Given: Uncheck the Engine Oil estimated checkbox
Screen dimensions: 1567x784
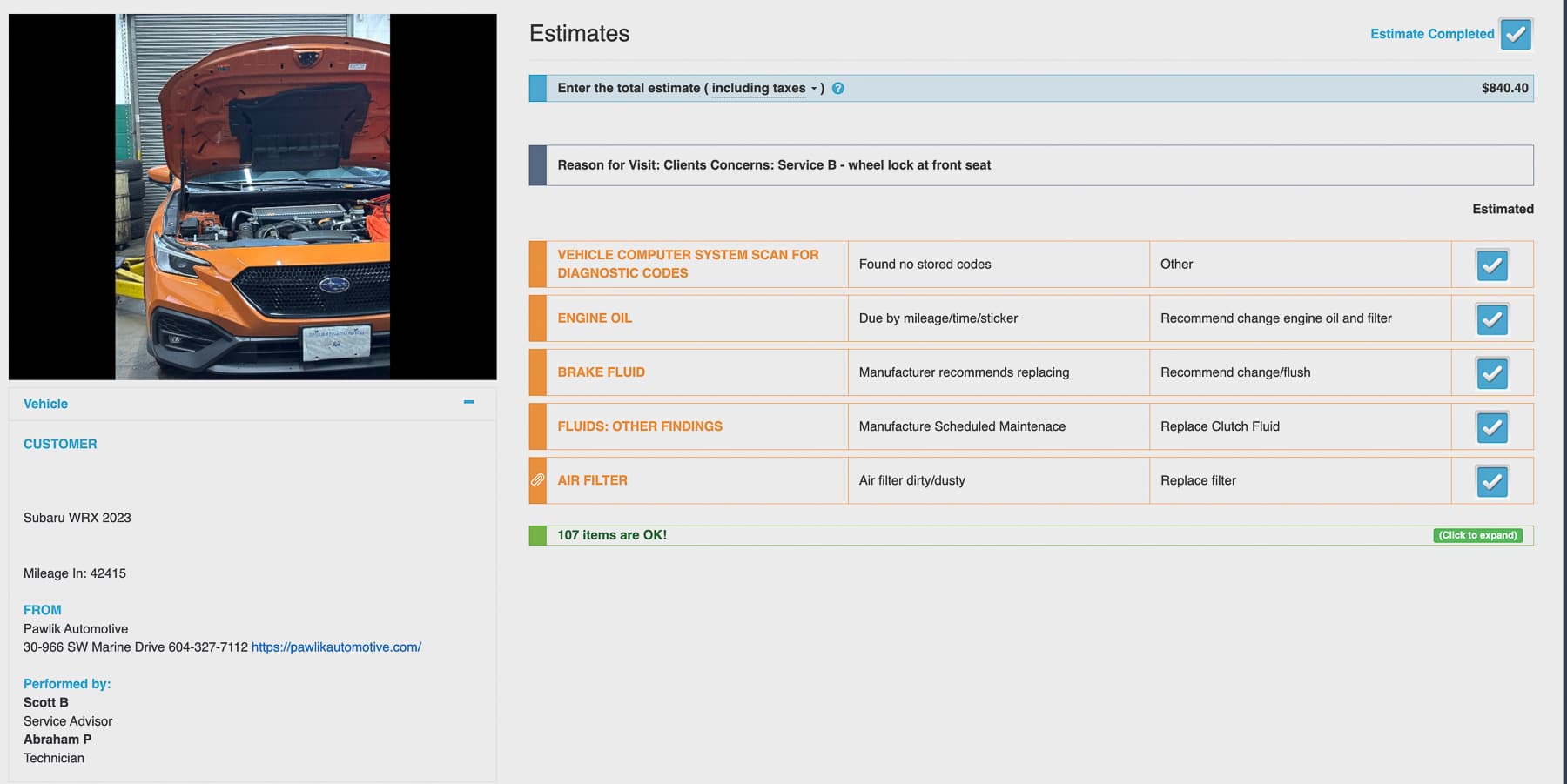Looking at the screenshot, I should coord(1492,319).
